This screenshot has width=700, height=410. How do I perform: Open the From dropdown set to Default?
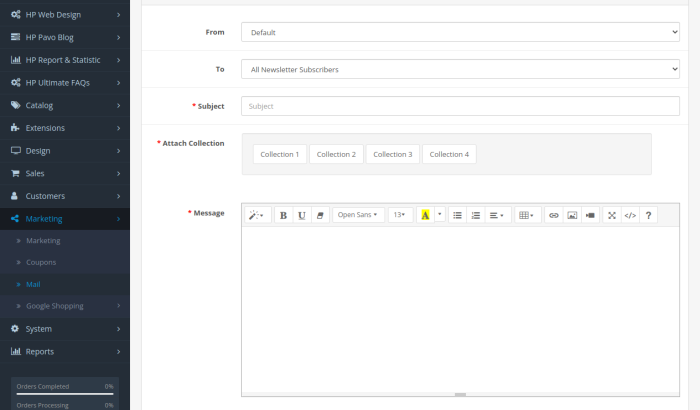tap(460, 32)
